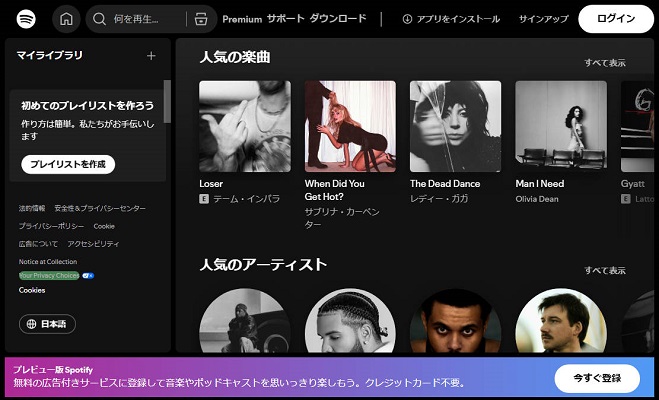This screenshot has height=400, width=659.
Task: Click プレイリストを作成 button
Action: pos(68,164)
